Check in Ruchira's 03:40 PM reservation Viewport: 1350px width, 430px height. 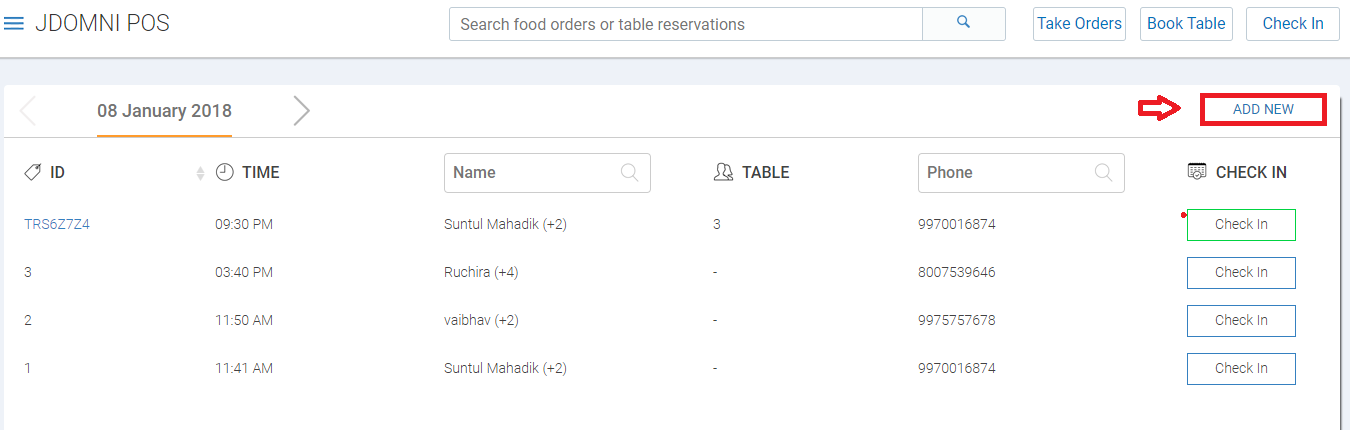(1241, 273)
